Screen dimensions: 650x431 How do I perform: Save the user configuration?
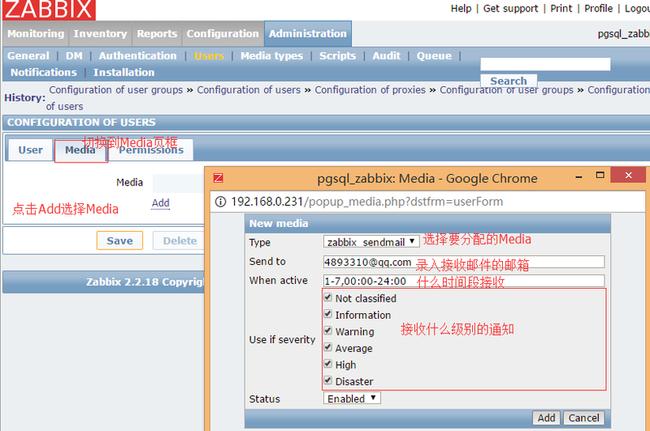(119, 241)
